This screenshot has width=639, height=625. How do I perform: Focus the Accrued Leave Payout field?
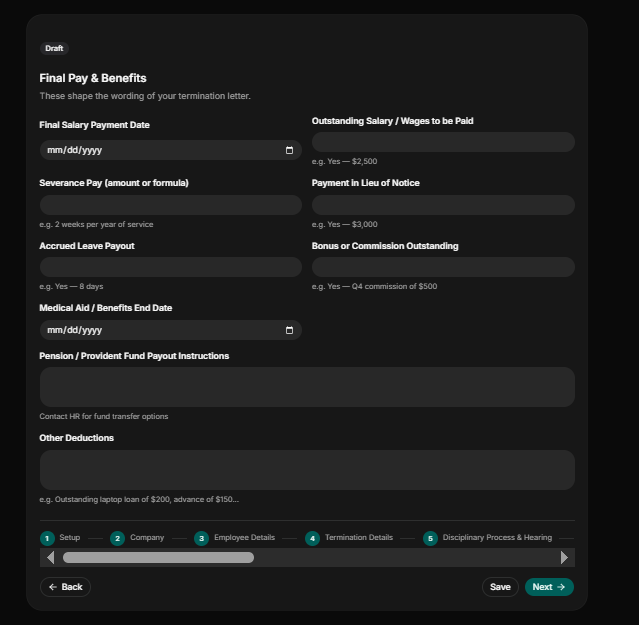coord(171,267)
